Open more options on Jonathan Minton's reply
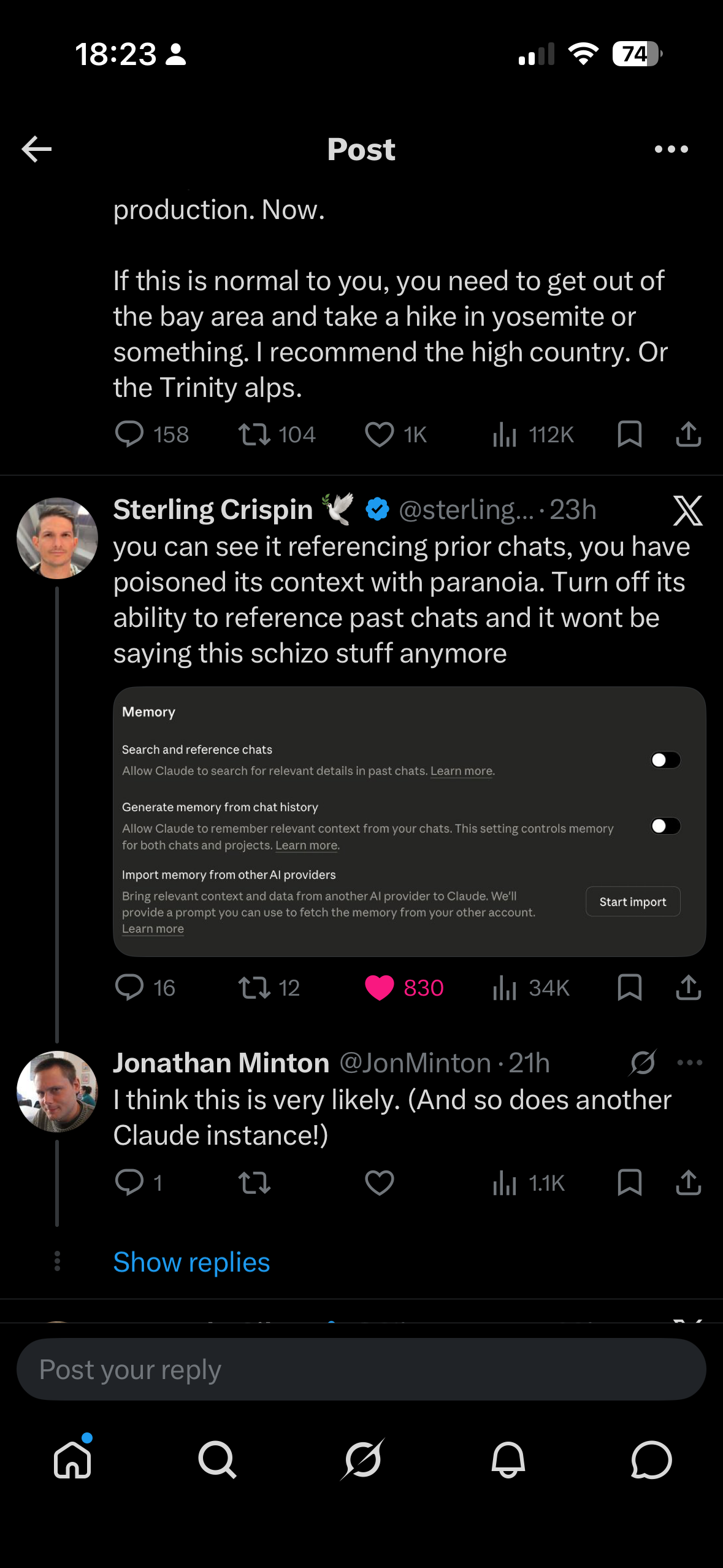 coord(689,1063)
